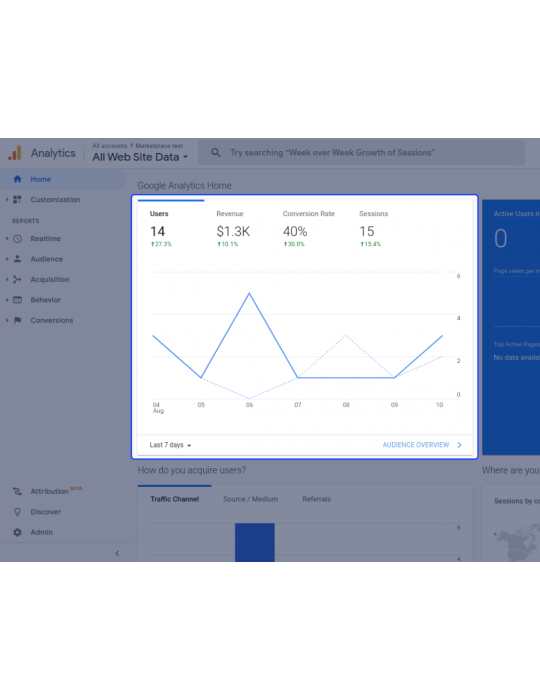The height and width of the screenshot is (700, 540).
Task: Click the Active Users card value 0
Action: (501, 238)
